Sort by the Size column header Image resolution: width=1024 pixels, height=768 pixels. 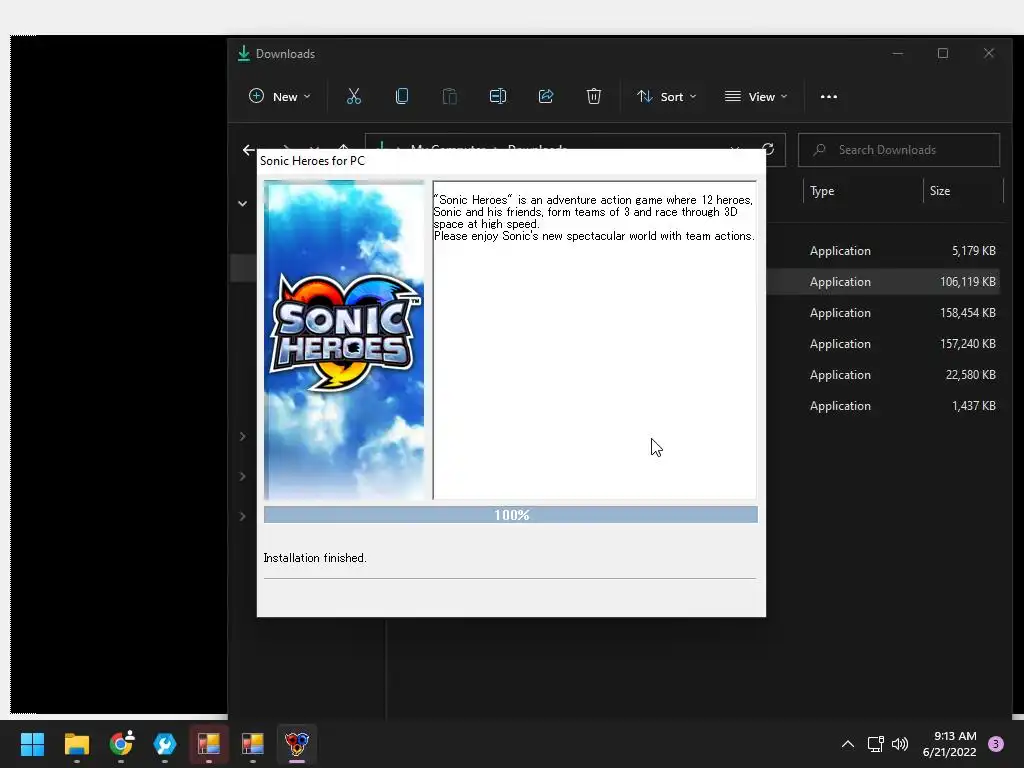[963, 191]
